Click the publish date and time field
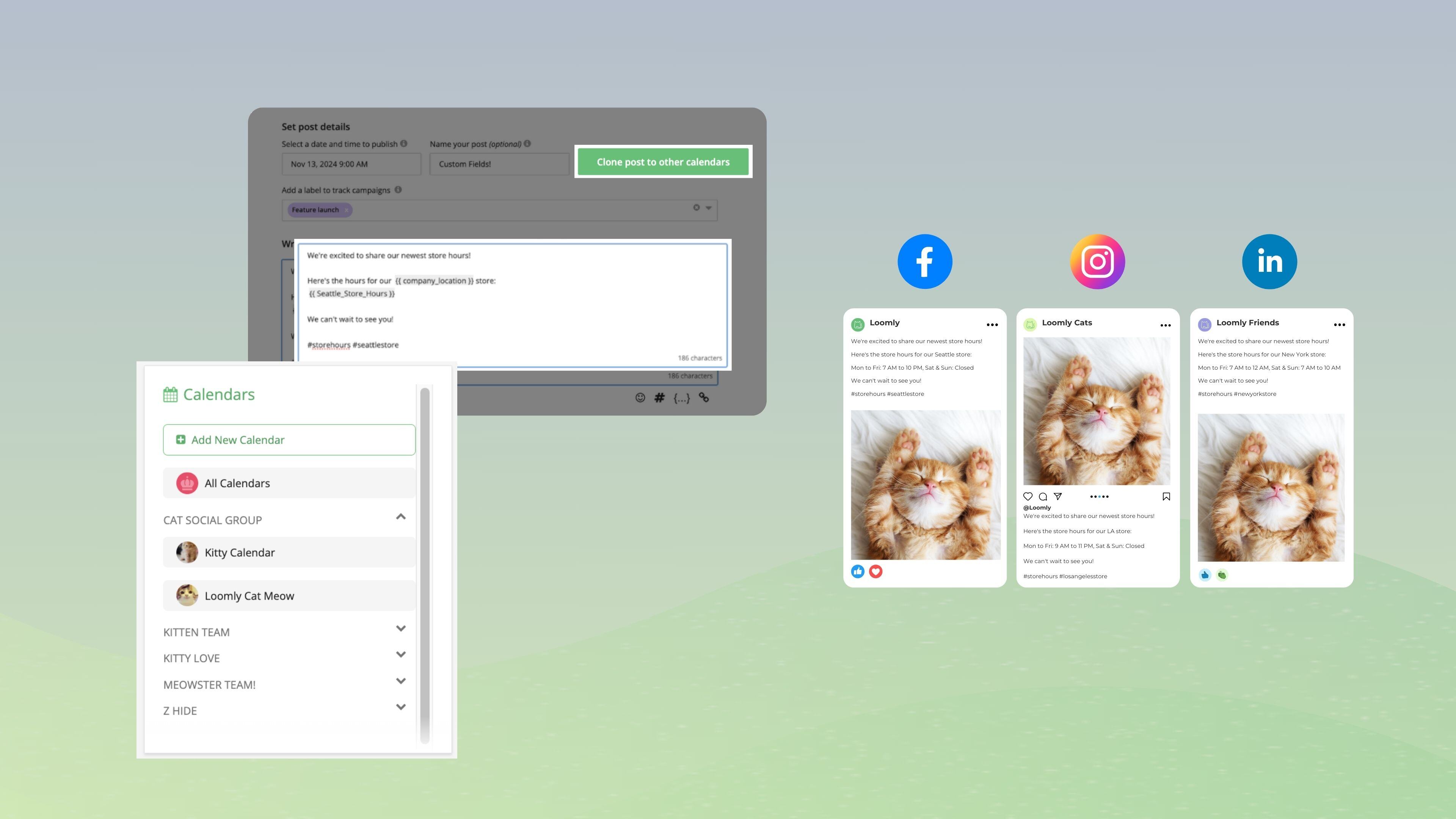Image resolution: width=1456 pixels, height=819 pixels. click(x=351, y=164)
